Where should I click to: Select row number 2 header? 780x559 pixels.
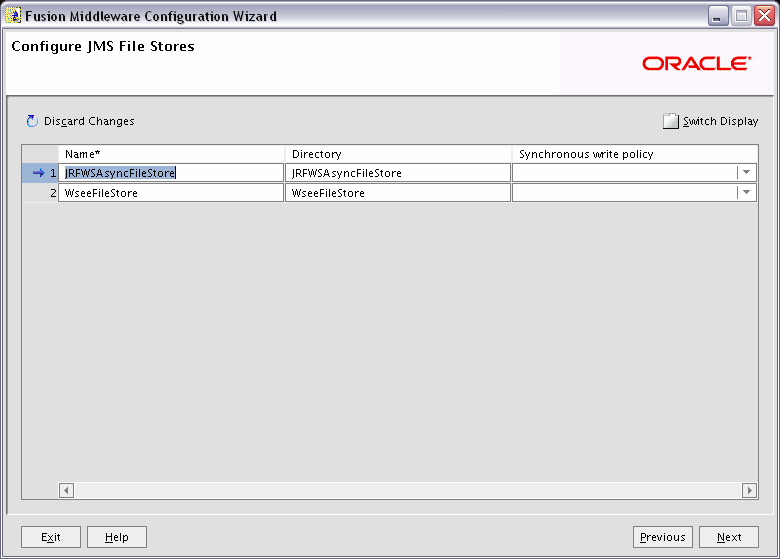tap(40, 192)
